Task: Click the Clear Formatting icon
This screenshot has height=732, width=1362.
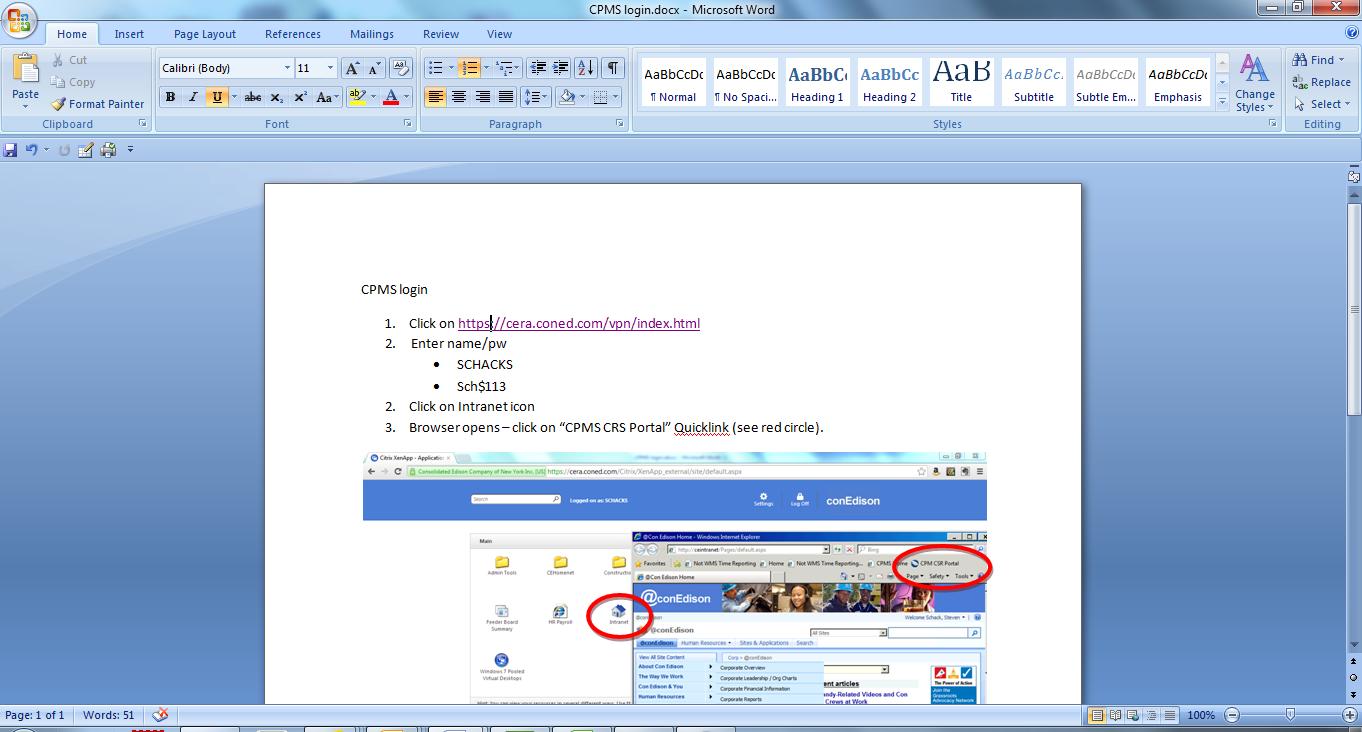Action: 400,68
